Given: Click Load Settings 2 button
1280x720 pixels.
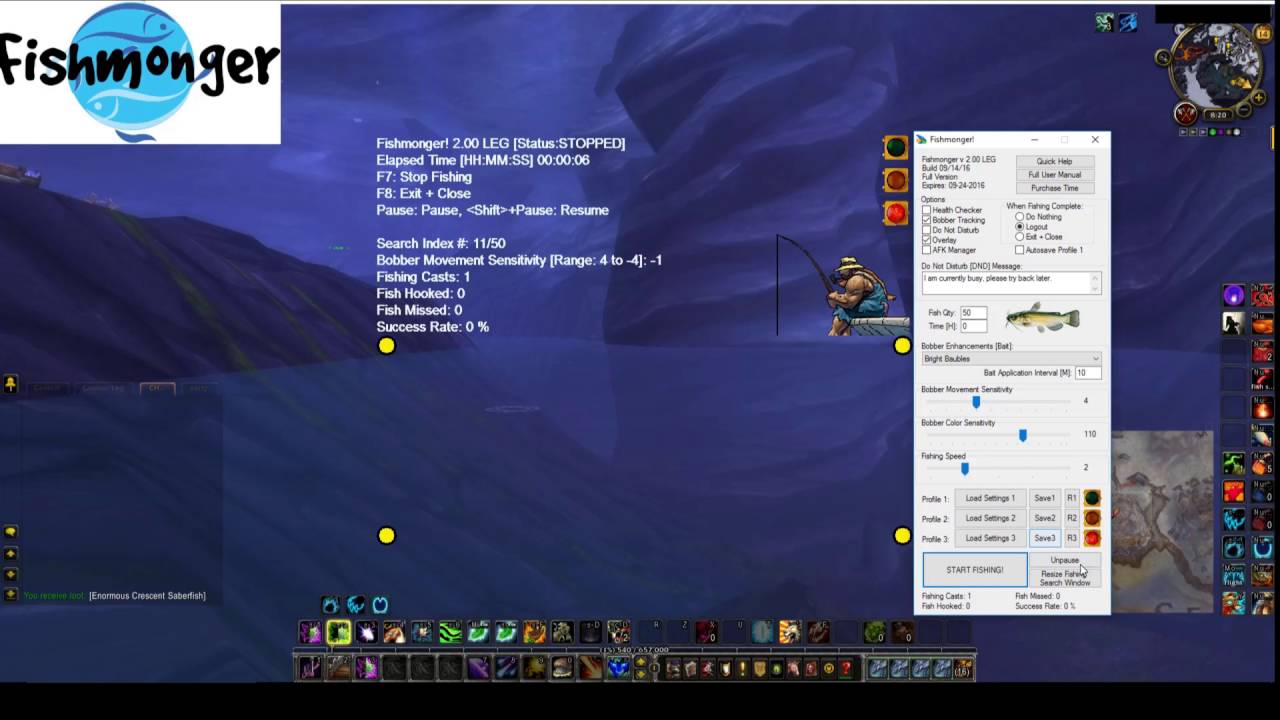Looking at the screenshot, I should coord(990,518).
